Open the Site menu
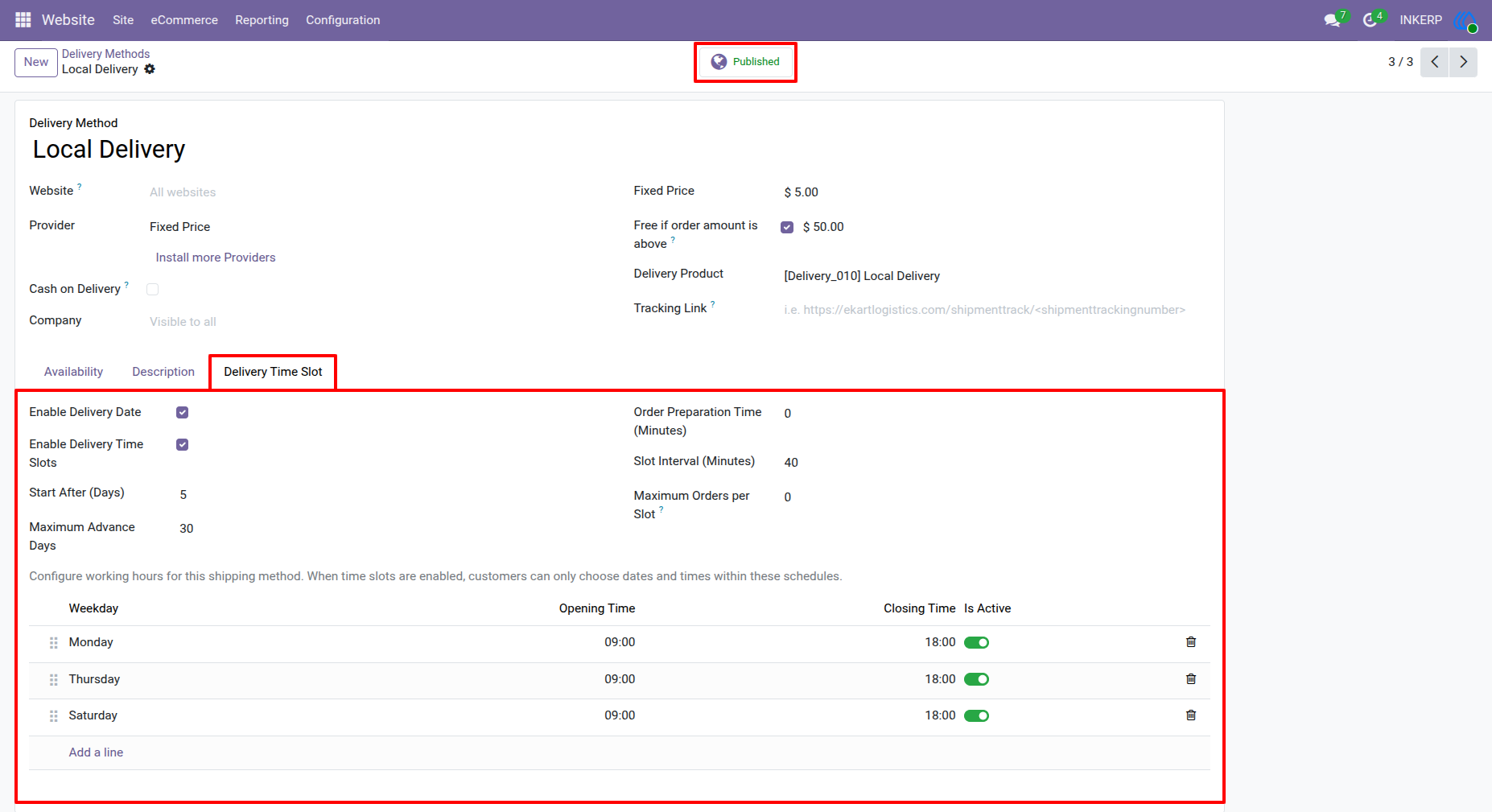 tap(123, 20)
